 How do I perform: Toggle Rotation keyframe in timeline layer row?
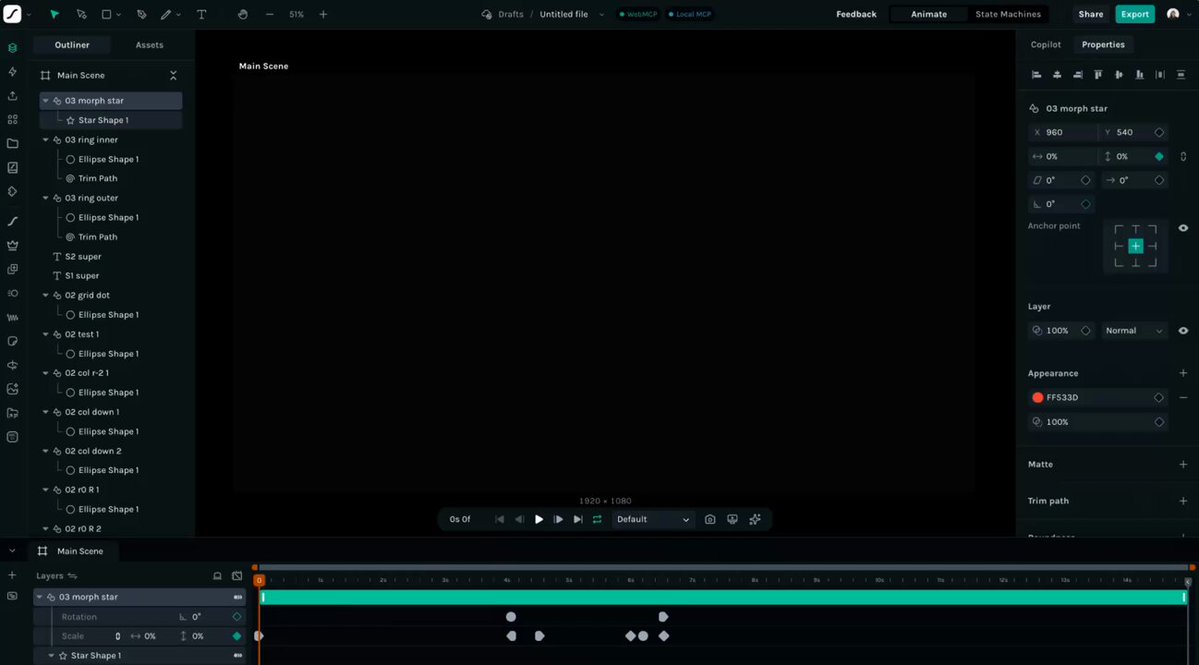click(x=236, y=616)
